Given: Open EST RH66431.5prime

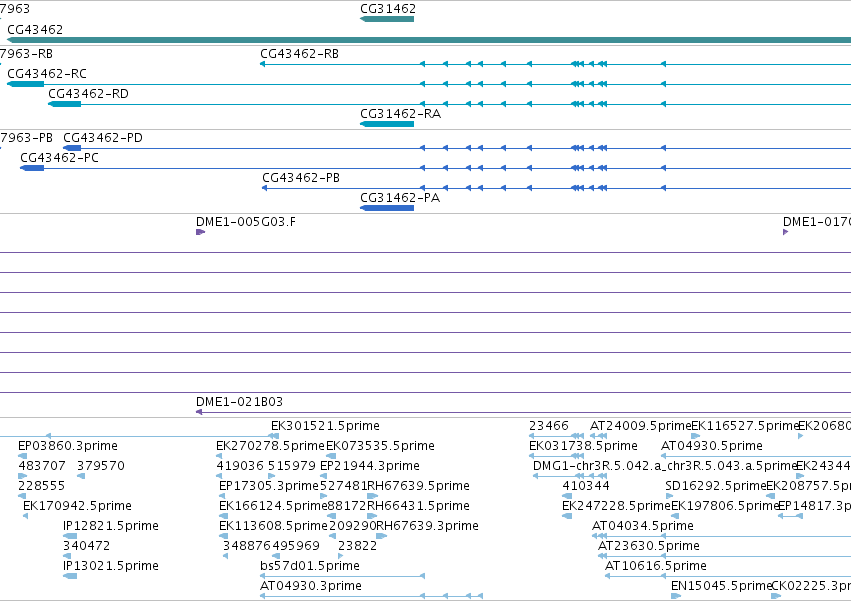Looking at the screenshot, I should [x=418, y=506].
